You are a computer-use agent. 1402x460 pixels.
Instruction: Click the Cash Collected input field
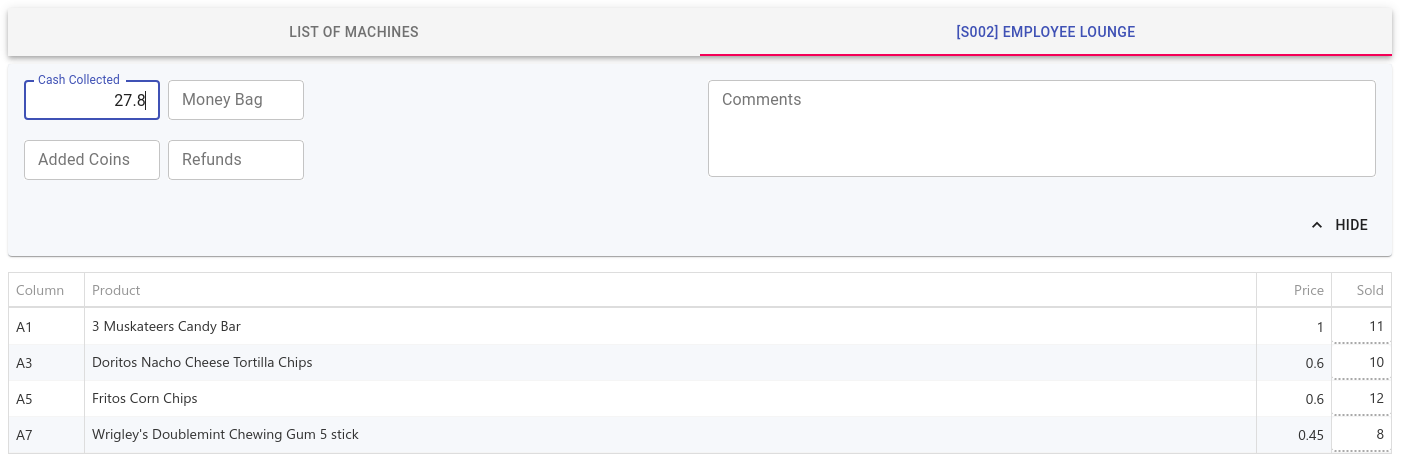pyautogui.click(x=92, y=100)
